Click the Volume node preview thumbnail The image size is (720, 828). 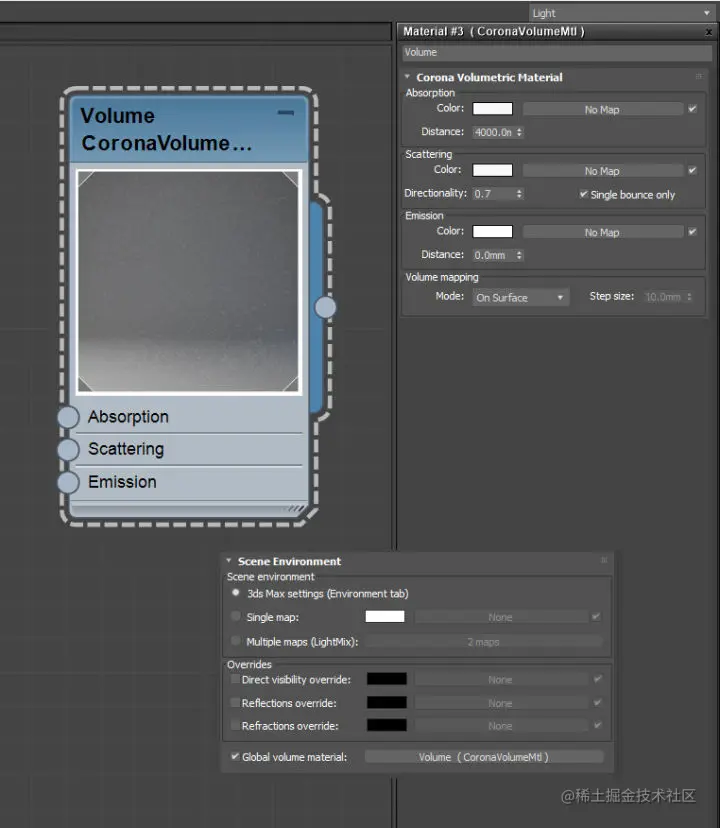tap(189, 282)
